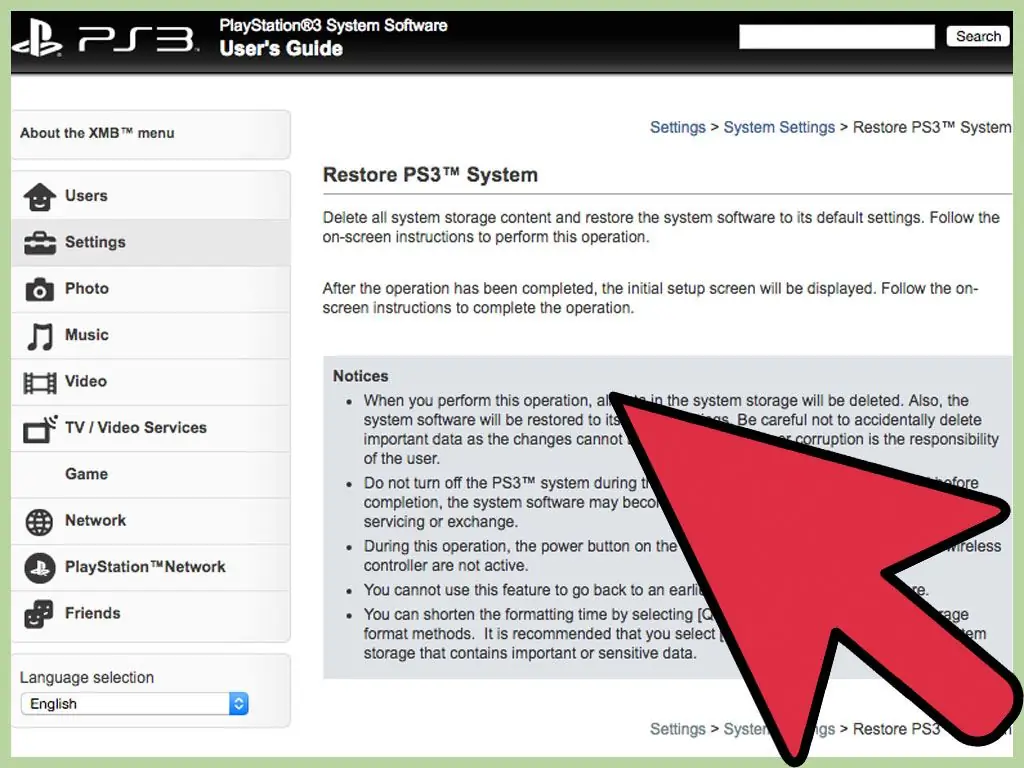1024x768 pixels.
Task: Click the PS3 wordmark logo
Action: pos(137,39)
